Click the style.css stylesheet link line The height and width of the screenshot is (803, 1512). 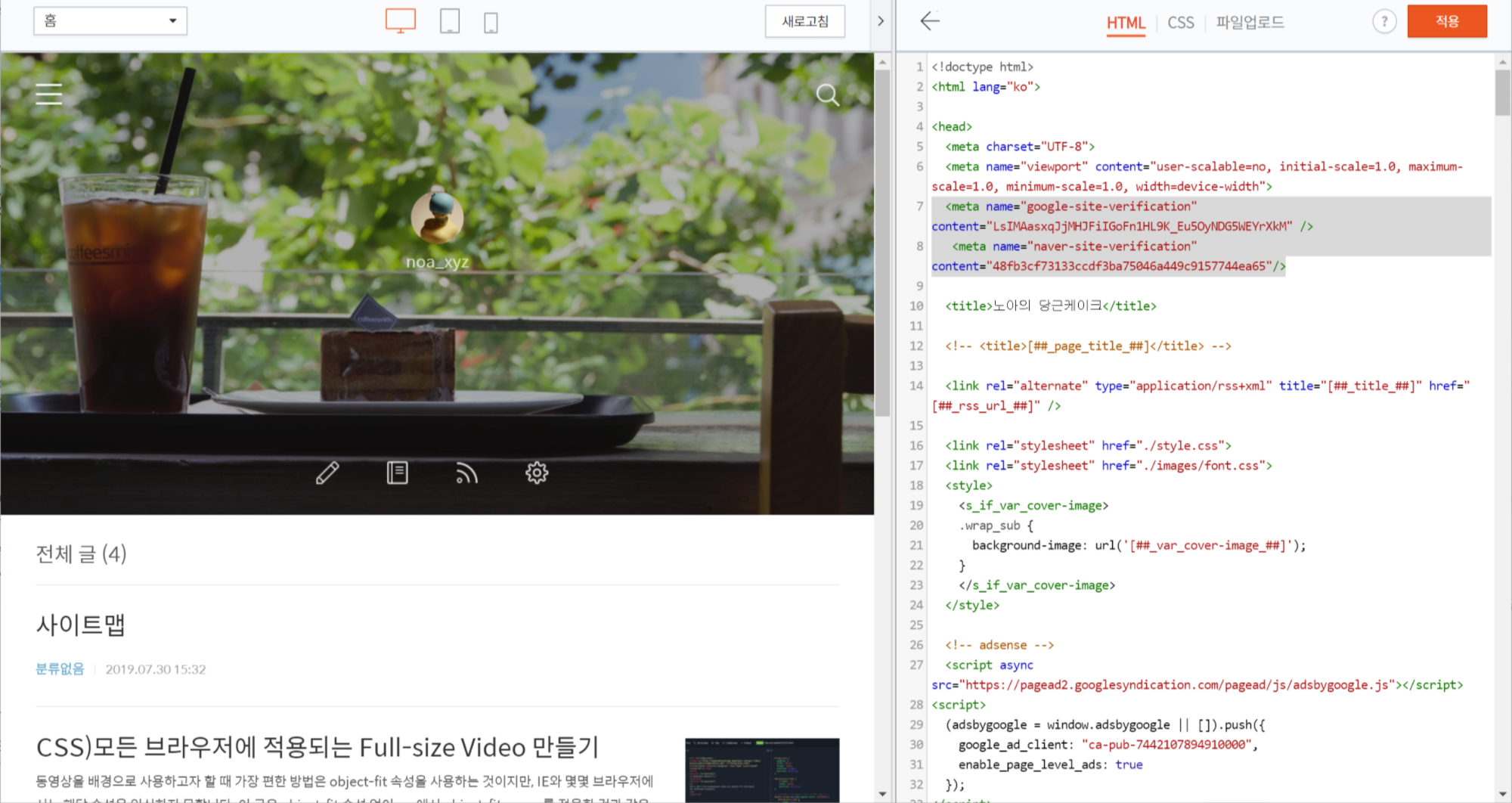pos(1088,446)
